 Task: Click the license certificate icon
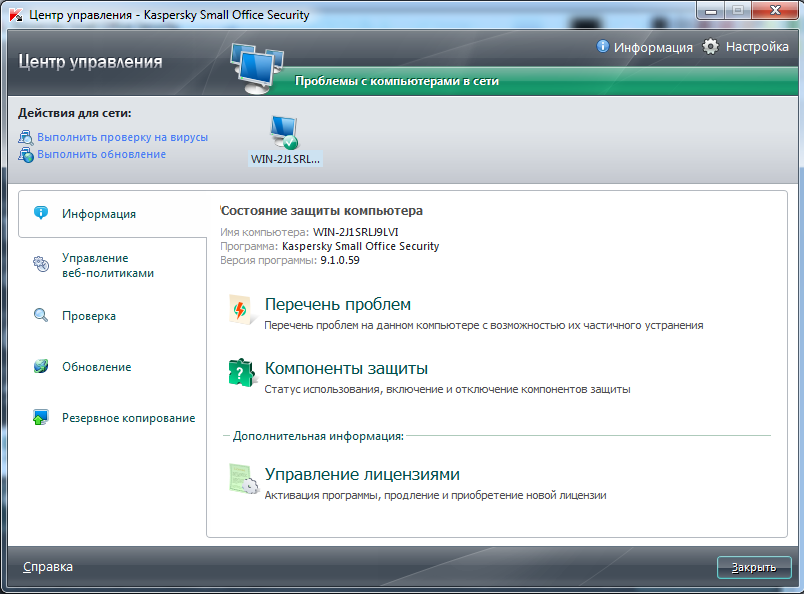tap(244, 479)
